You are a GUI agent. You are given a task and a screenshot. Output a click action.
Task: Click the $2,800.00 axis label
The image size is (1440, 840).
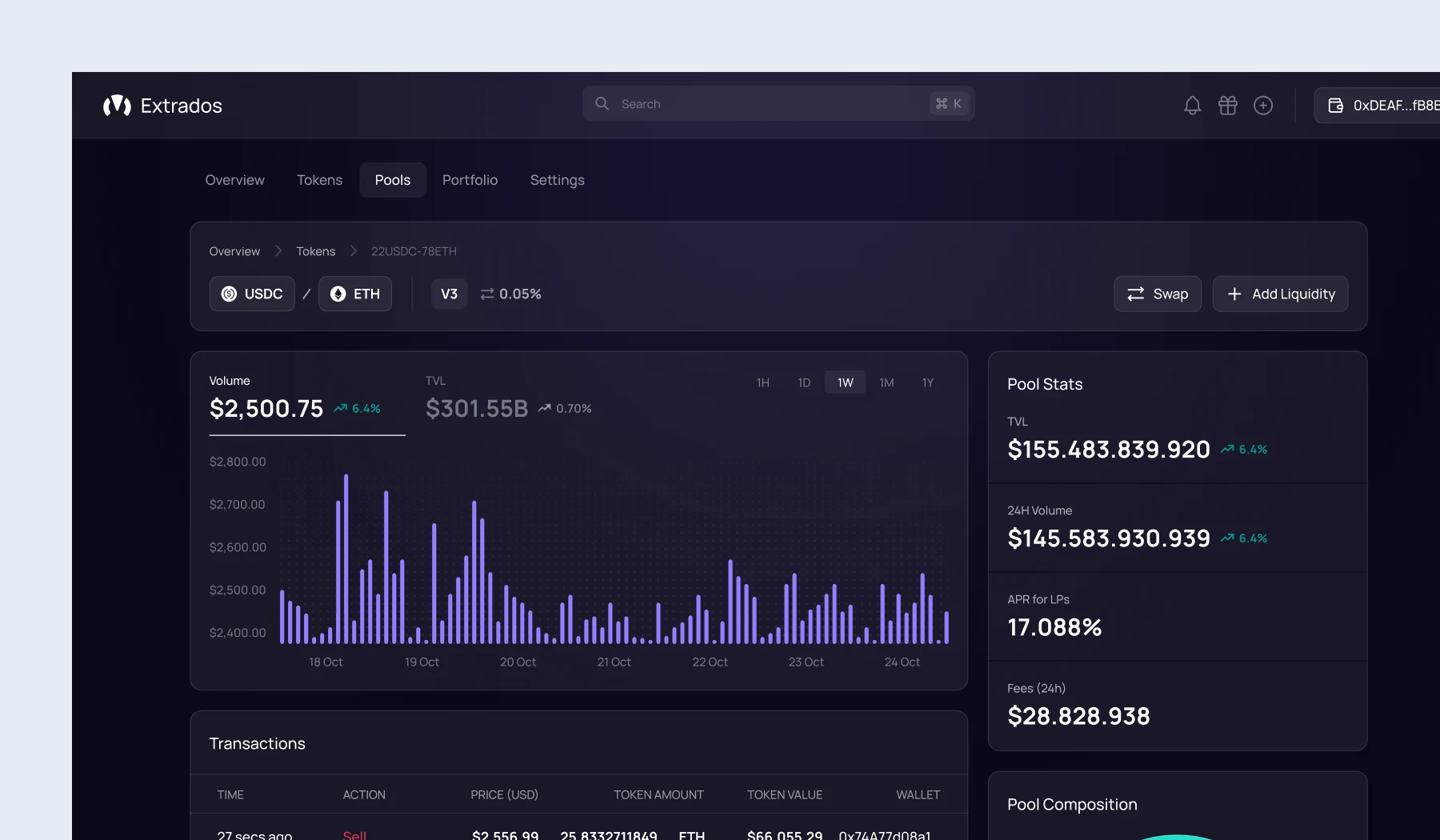tap(238, 462)
